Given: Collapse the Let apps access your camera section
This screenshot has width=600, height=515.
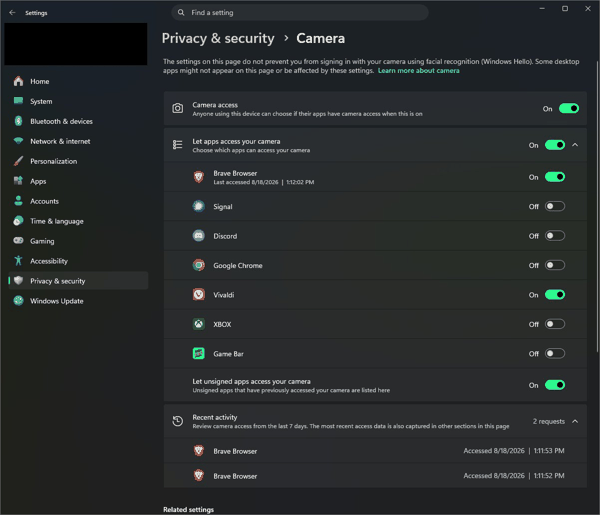Looking at the screenshot, I should (575, 145).
